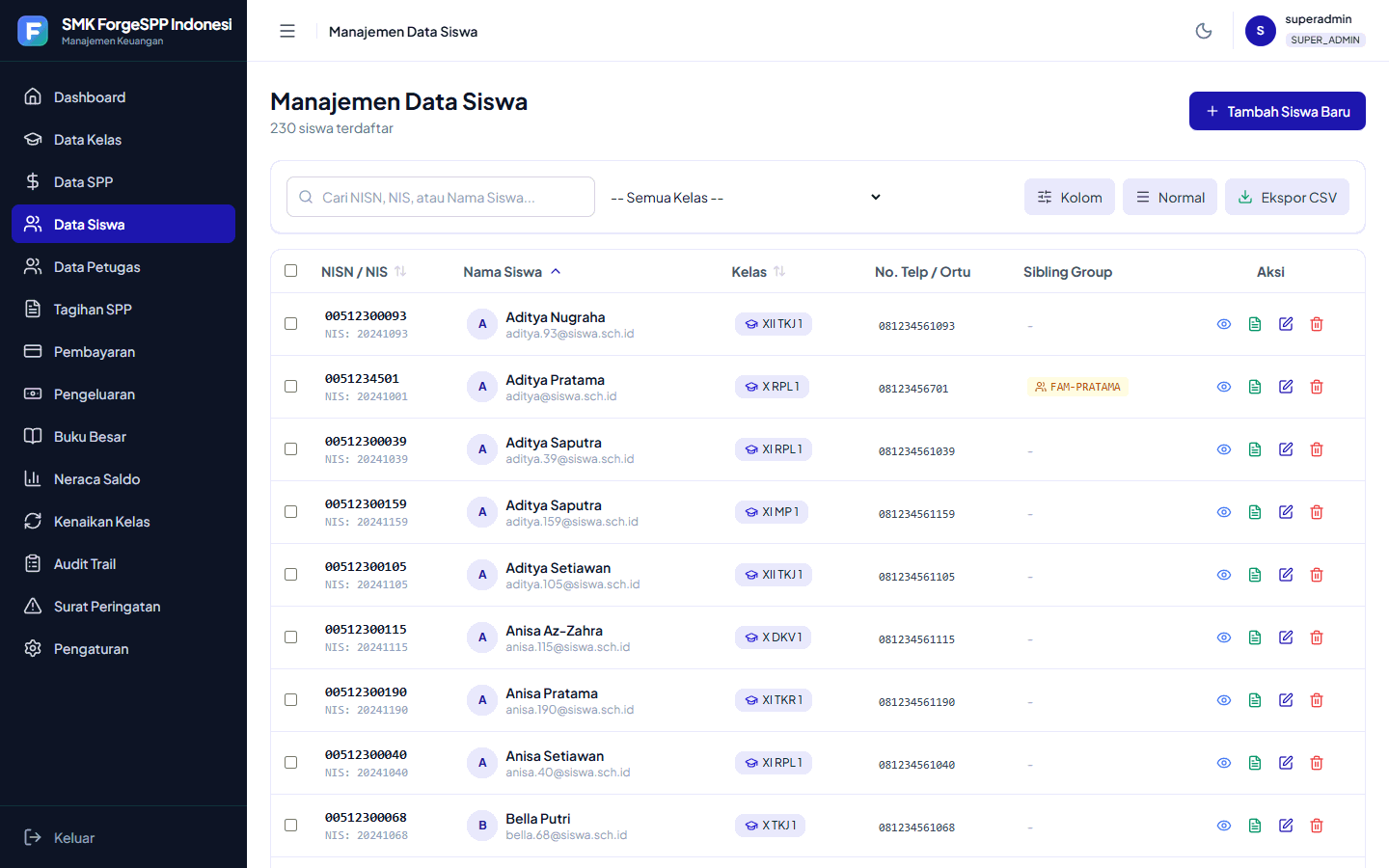The image size is (1389, 868).
Task: Open document icon for Aditya Setiawan
Action: coord(1255,575)
